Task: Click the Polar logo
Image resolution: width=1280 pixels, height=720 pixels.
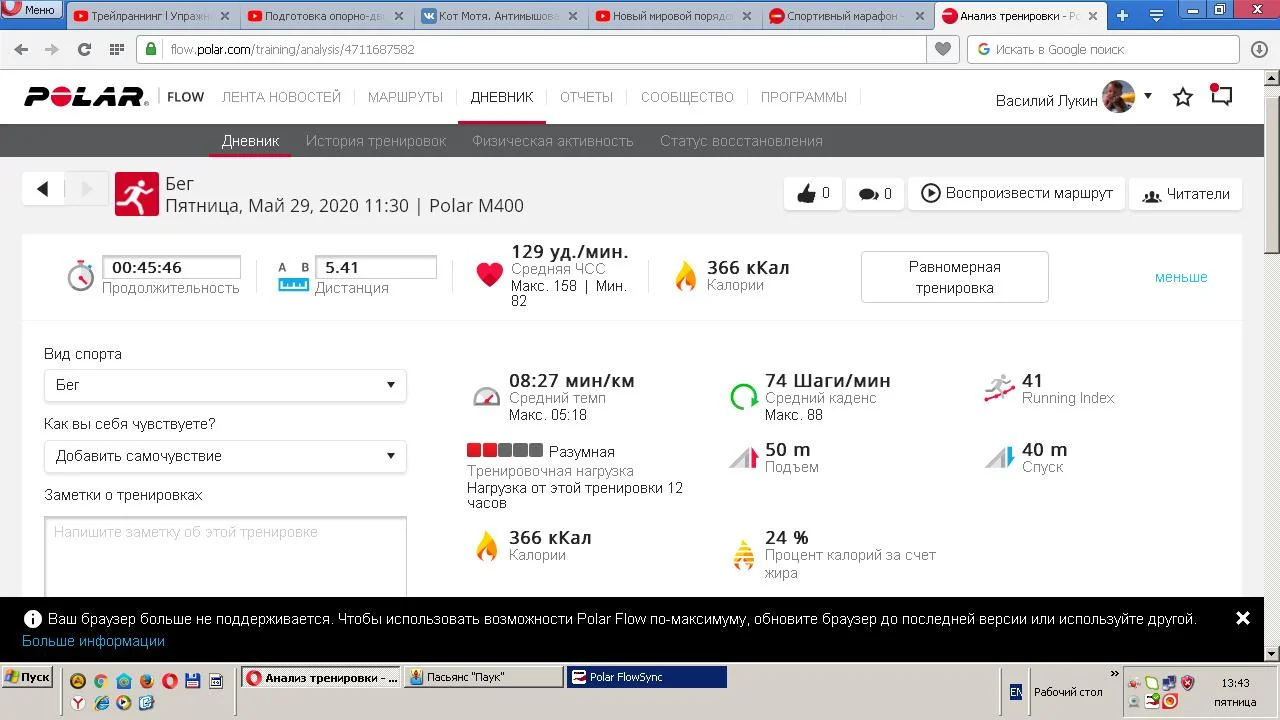Action: (x=86, y=97)
